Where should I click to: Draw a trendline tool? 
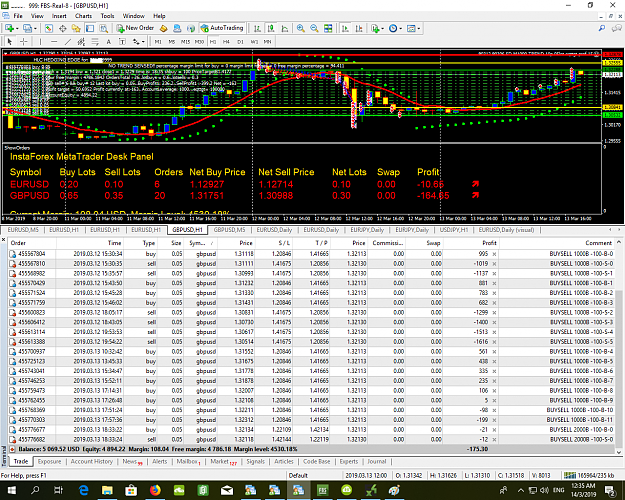point(68,41)
